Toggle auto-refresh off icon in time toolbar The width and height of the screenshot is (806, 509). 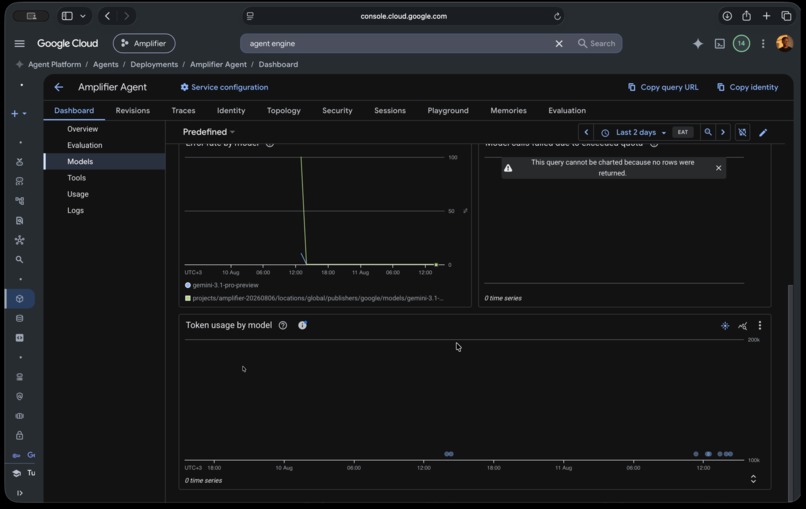pyautogui.click(x=742, y=132)
